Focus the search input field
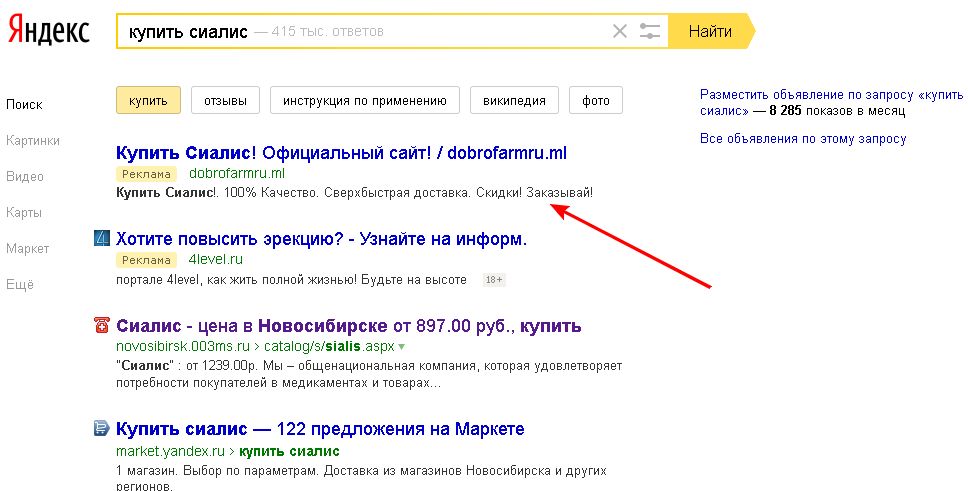Screen dimensions: 968x491 (x=420, y=32)
